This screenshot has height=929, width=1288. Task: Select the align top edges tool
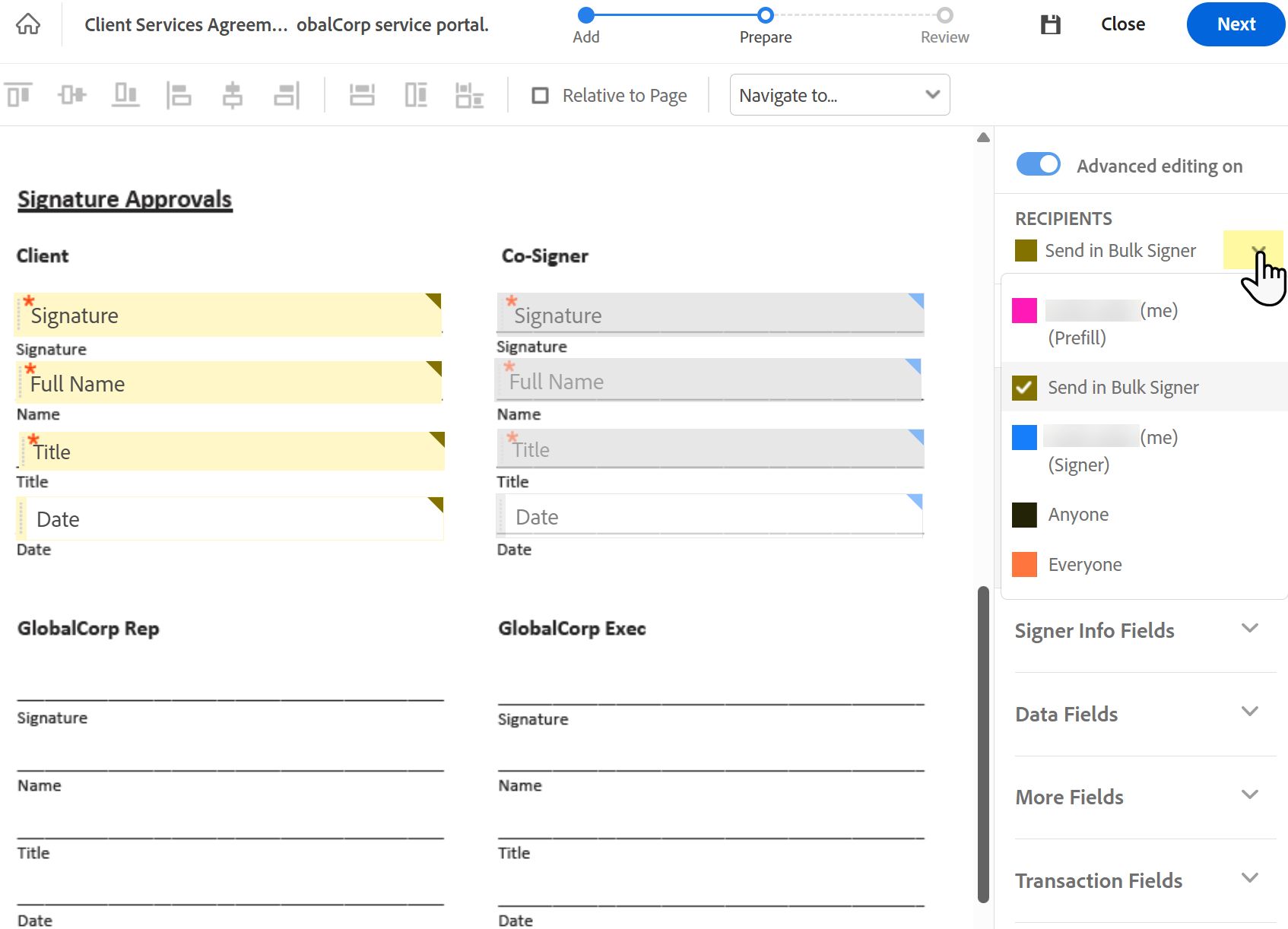[19, 95]
